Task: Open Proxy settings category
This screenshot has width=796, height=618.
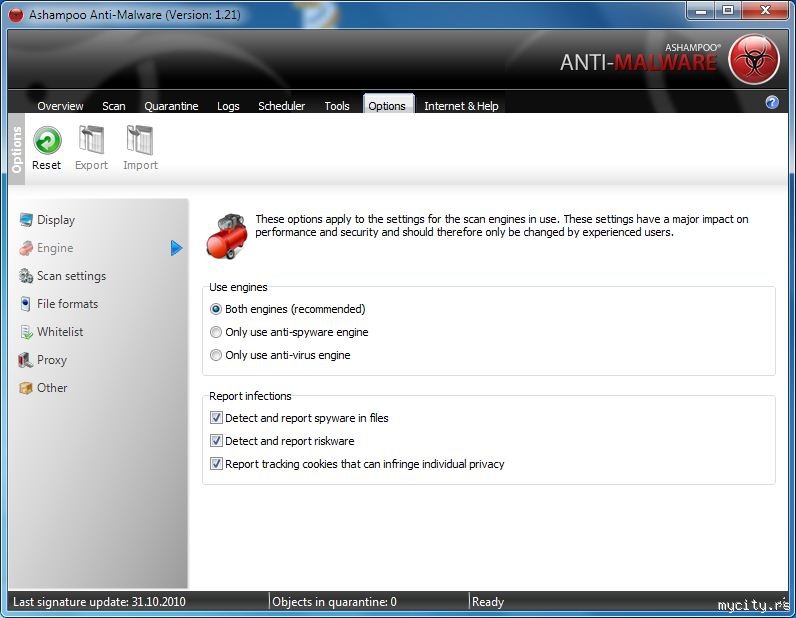Action: pyautogui.click(x=52, y=360)
